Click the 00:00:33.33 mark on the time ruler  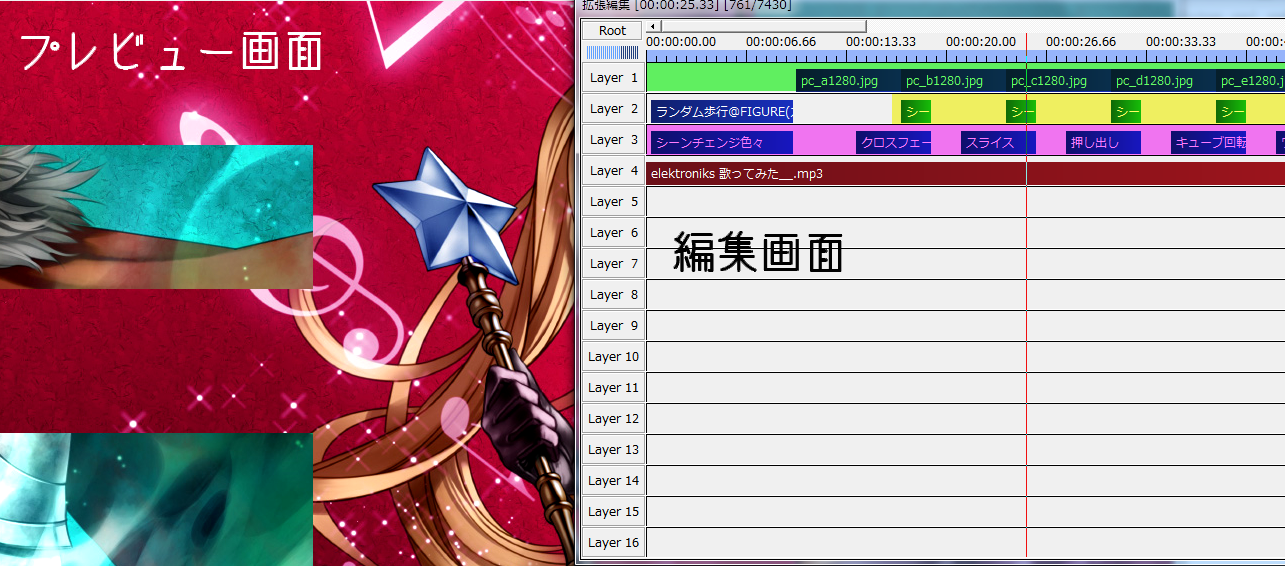pos(1181,42)
